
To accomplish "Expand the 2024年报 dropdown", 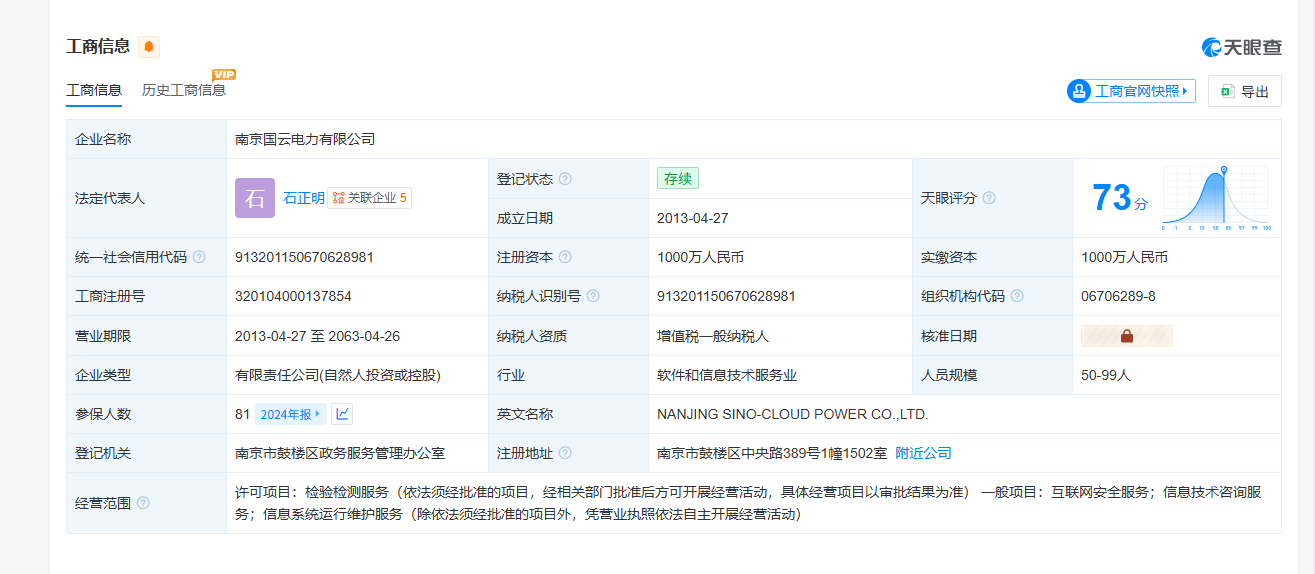I will pos(290,414).
